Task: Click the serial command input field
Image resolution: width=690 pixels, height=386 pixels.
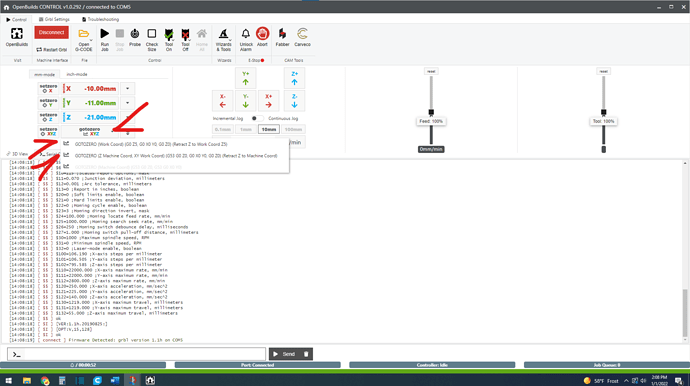Action: [x=136, y=354]
